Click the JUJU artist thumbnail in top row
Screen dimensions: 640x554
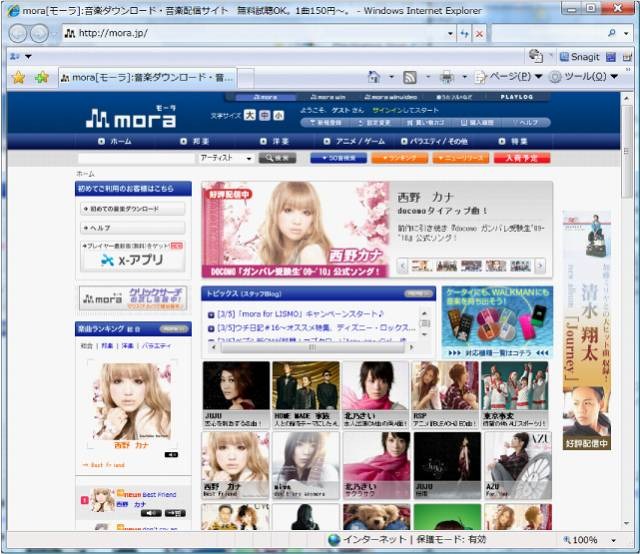coord(236,395)
